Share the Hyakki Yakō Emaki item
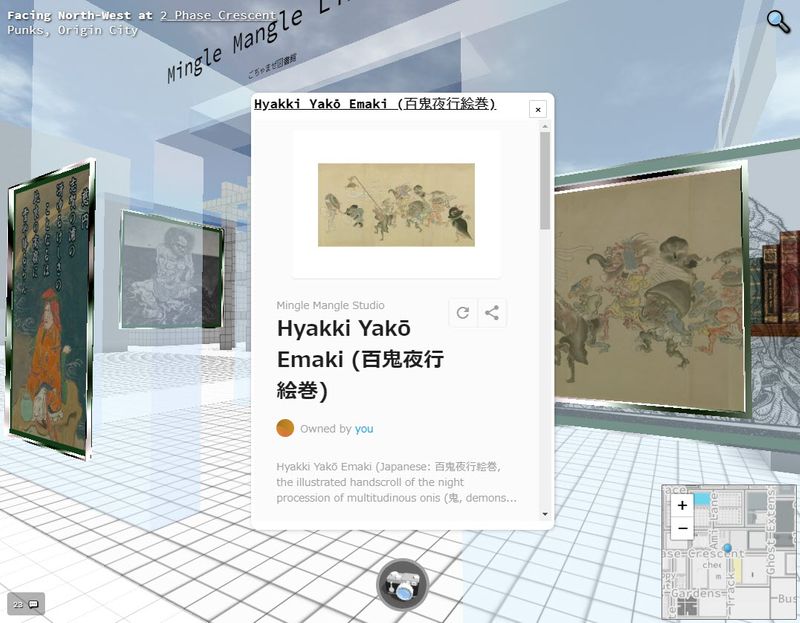Image resolution: width=800 pixels, height=623 pixels. pos(492,313)
